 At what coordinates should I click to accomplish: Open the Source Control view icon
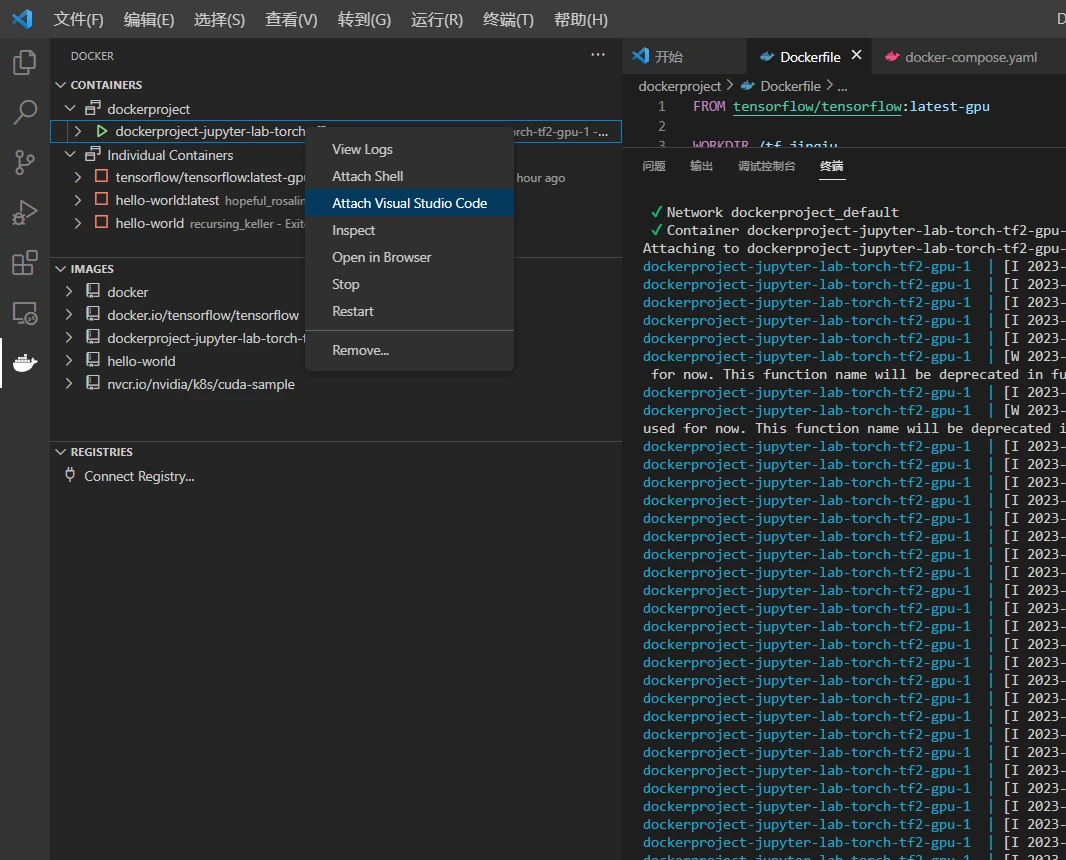point(24,162)
